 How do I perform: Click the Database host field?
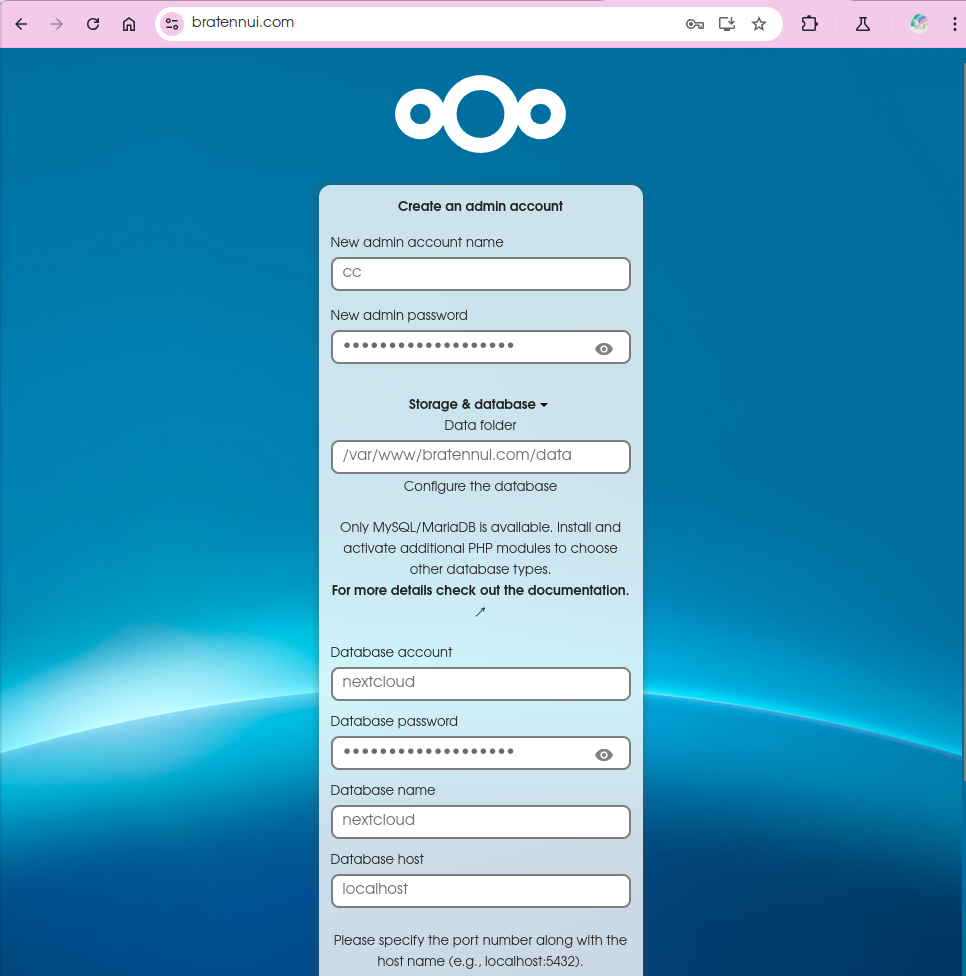click(x=481, y=891)
